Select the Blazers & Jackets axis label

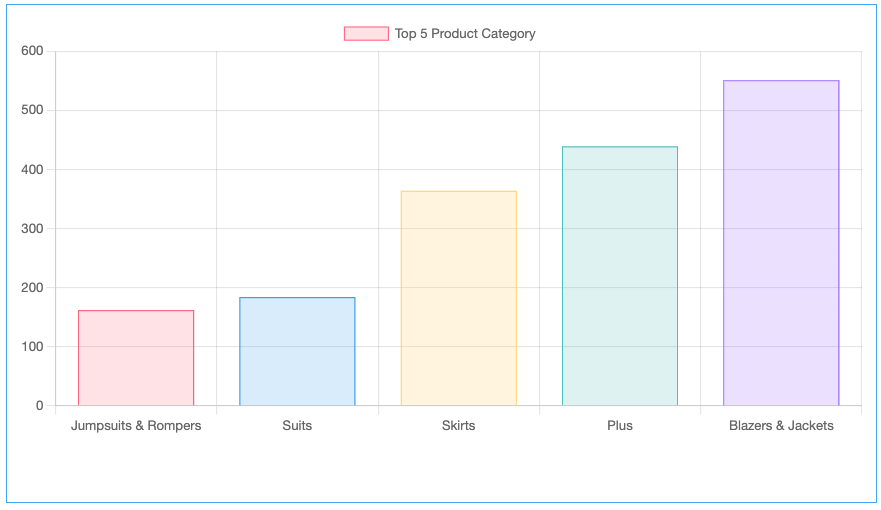(x=781, y=426)
